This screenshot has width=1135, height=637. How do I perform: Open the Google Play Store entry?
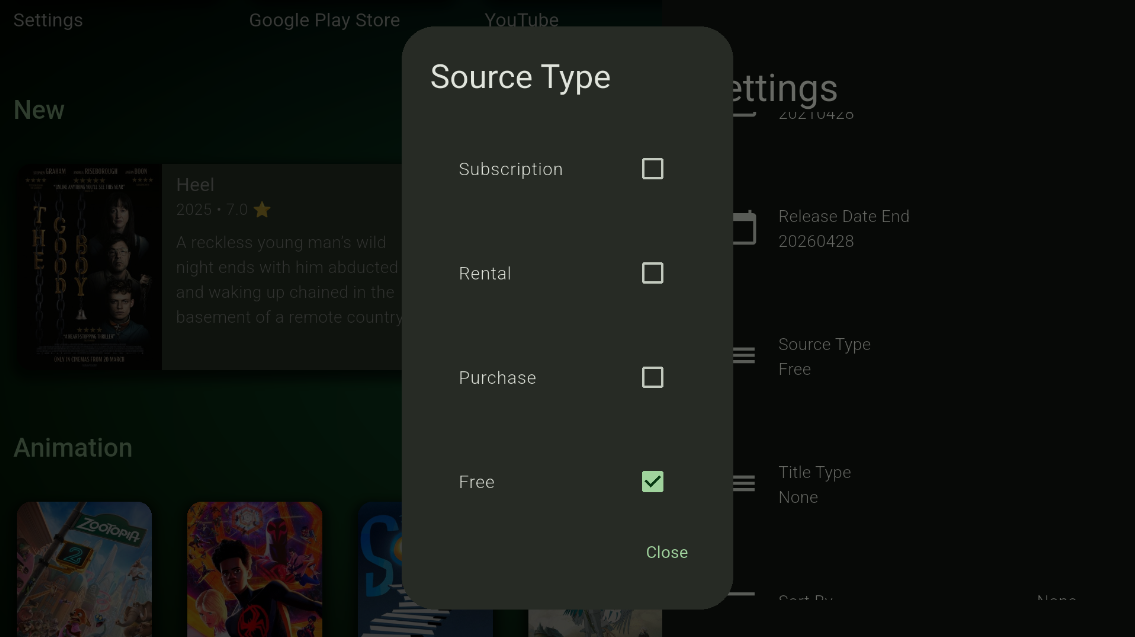click(324, 19)
